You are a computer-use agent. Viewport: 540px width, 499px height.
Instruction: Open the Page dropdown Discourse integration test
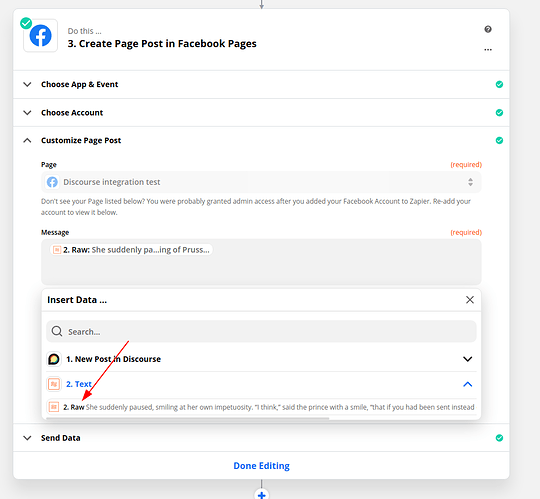click(x=261, y=182)
